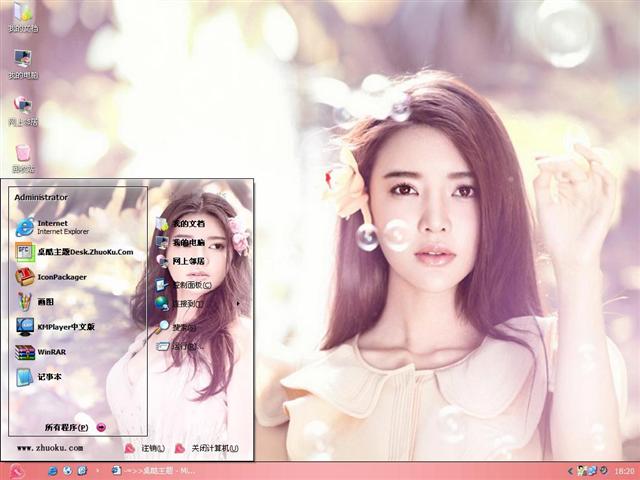Open 我的文档 in Start menu right column
Image resolution: width=640 pixels, height=480 pixels.
coord(180,224)
